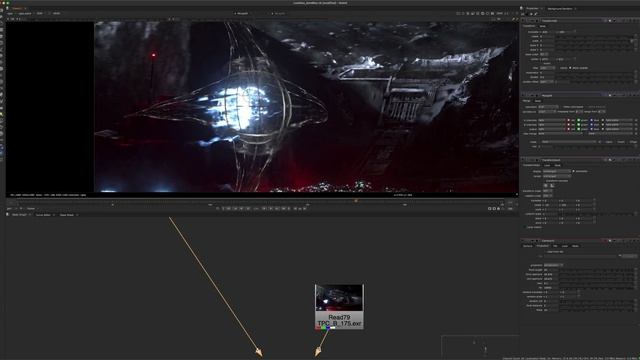Open the Dope Sheet tab
The height and width of the screenshot is (360, 640).
coord(67,215)
